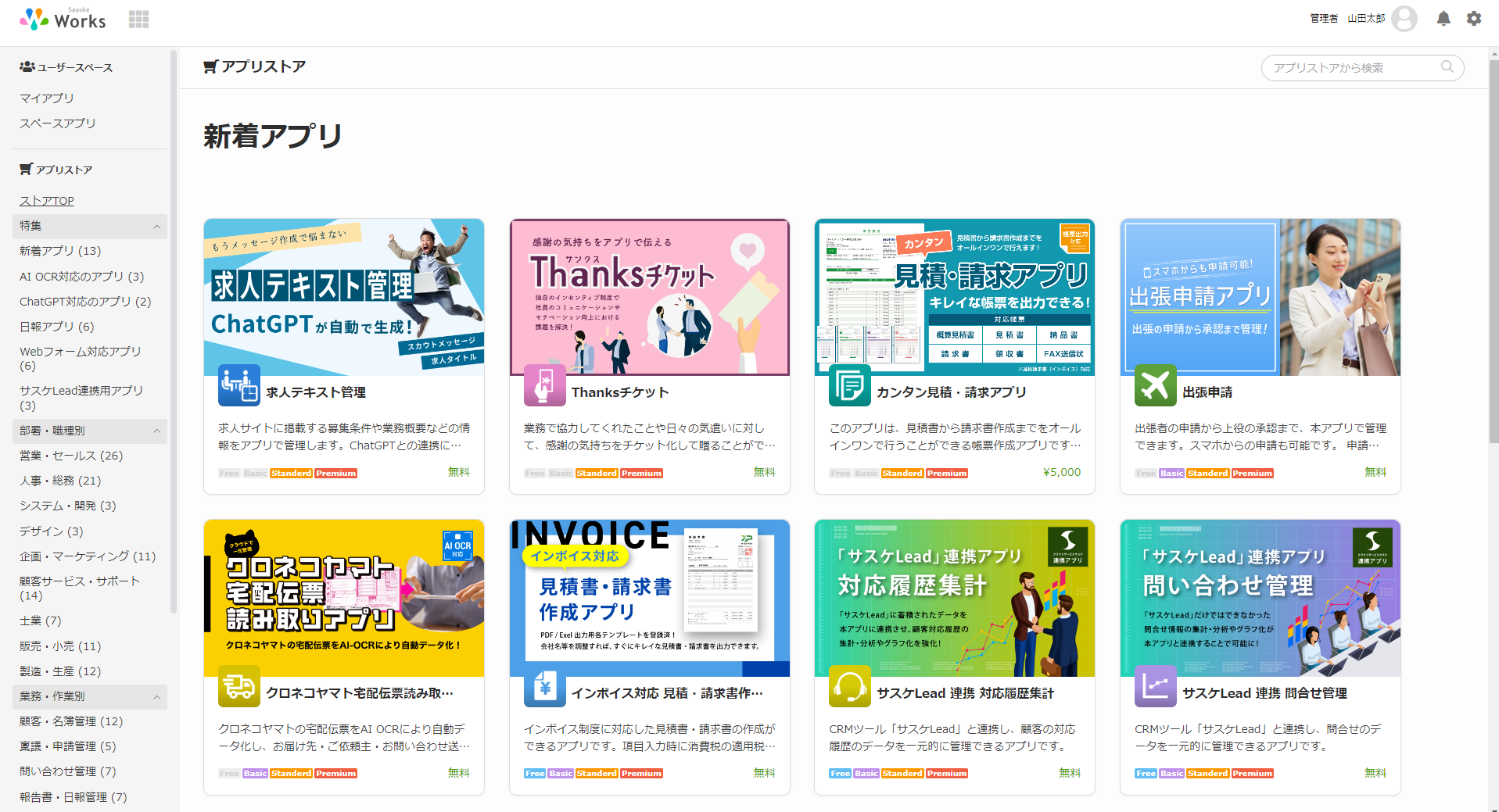
Task: Click the 山田太郎 user name
Action: 1366,18
